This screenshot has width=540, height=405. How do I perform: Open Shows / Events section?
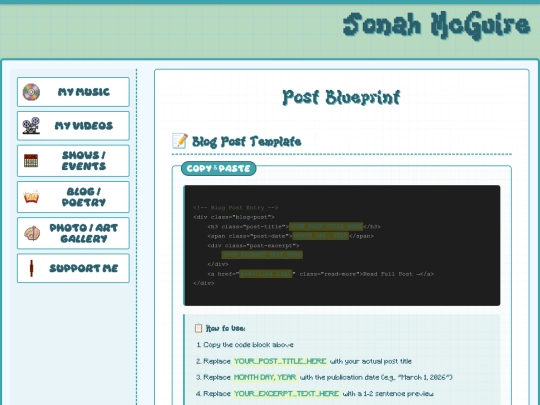73,160
